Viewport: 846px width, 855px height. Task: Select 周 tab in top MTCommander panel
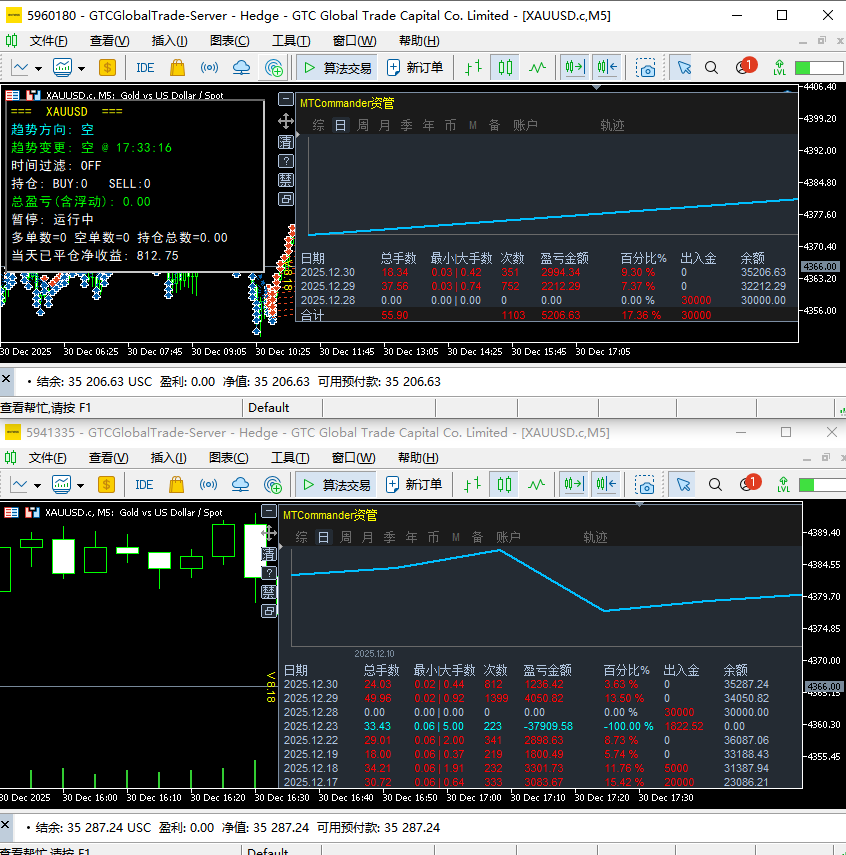pyautogui.click(x=363, y=125)
